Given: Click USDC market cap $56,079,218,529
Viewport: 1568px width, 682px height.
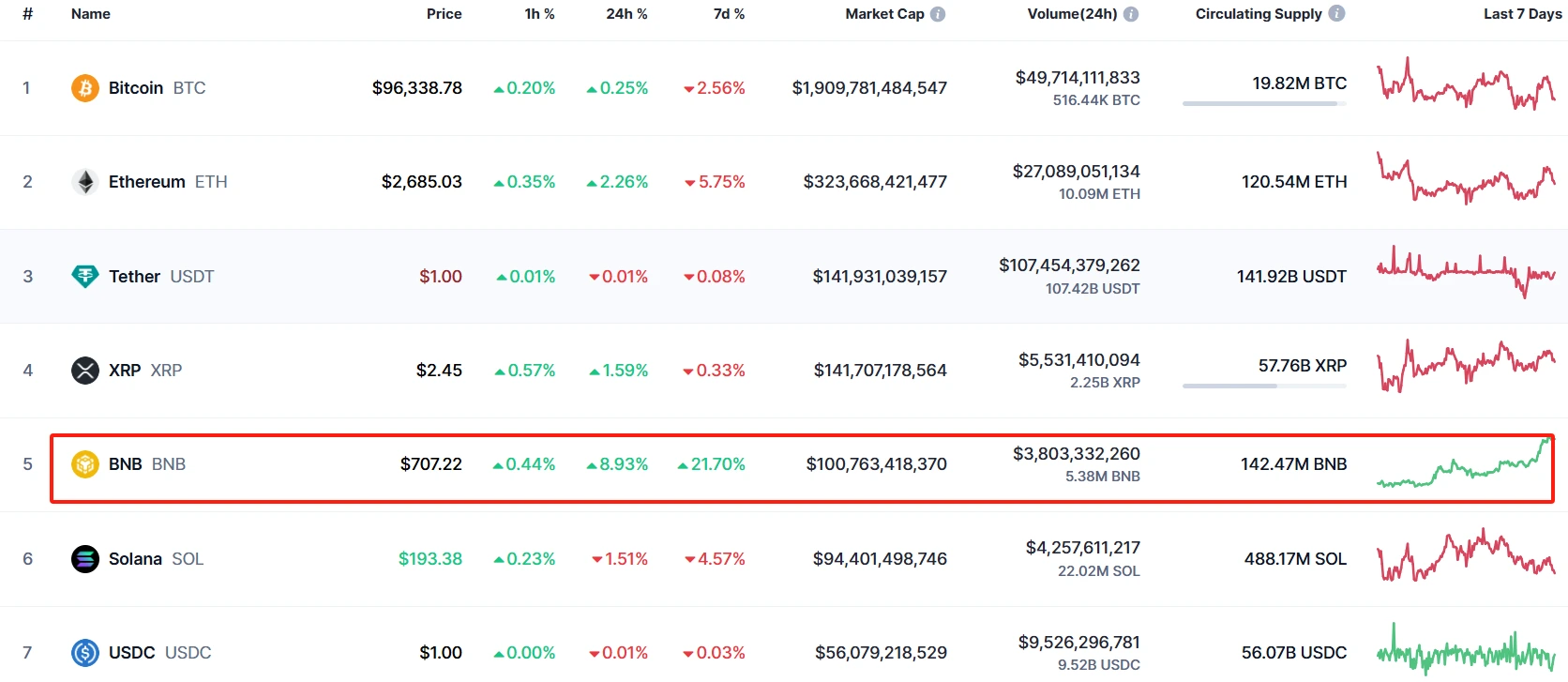Looking at the screenshot, I should [881, 653].
